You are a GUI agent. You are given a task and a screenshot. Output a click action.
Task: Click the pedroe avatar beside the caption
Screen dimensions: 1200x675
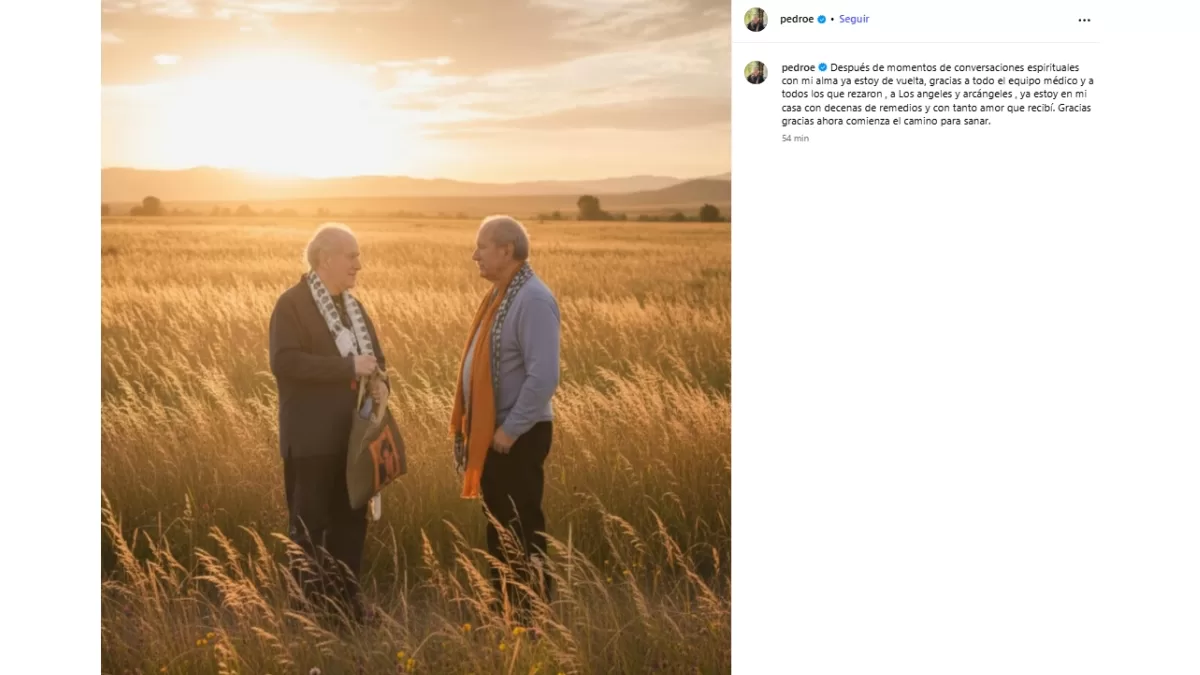click(756, 72)
